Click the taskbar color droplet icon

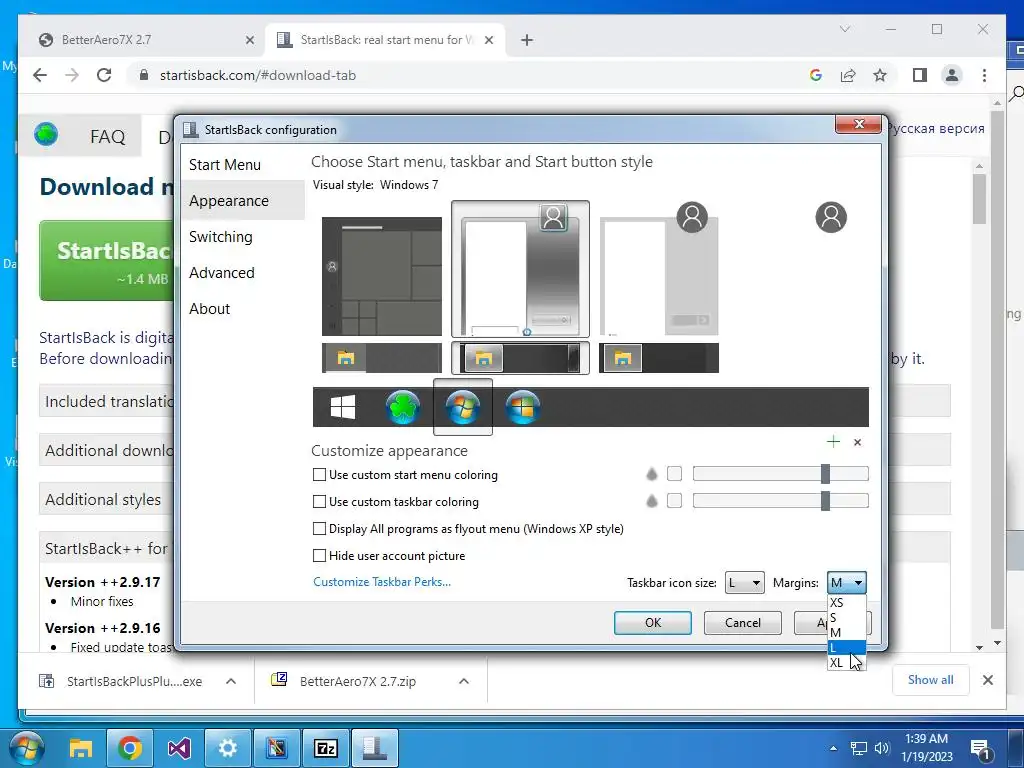point(652,501)
